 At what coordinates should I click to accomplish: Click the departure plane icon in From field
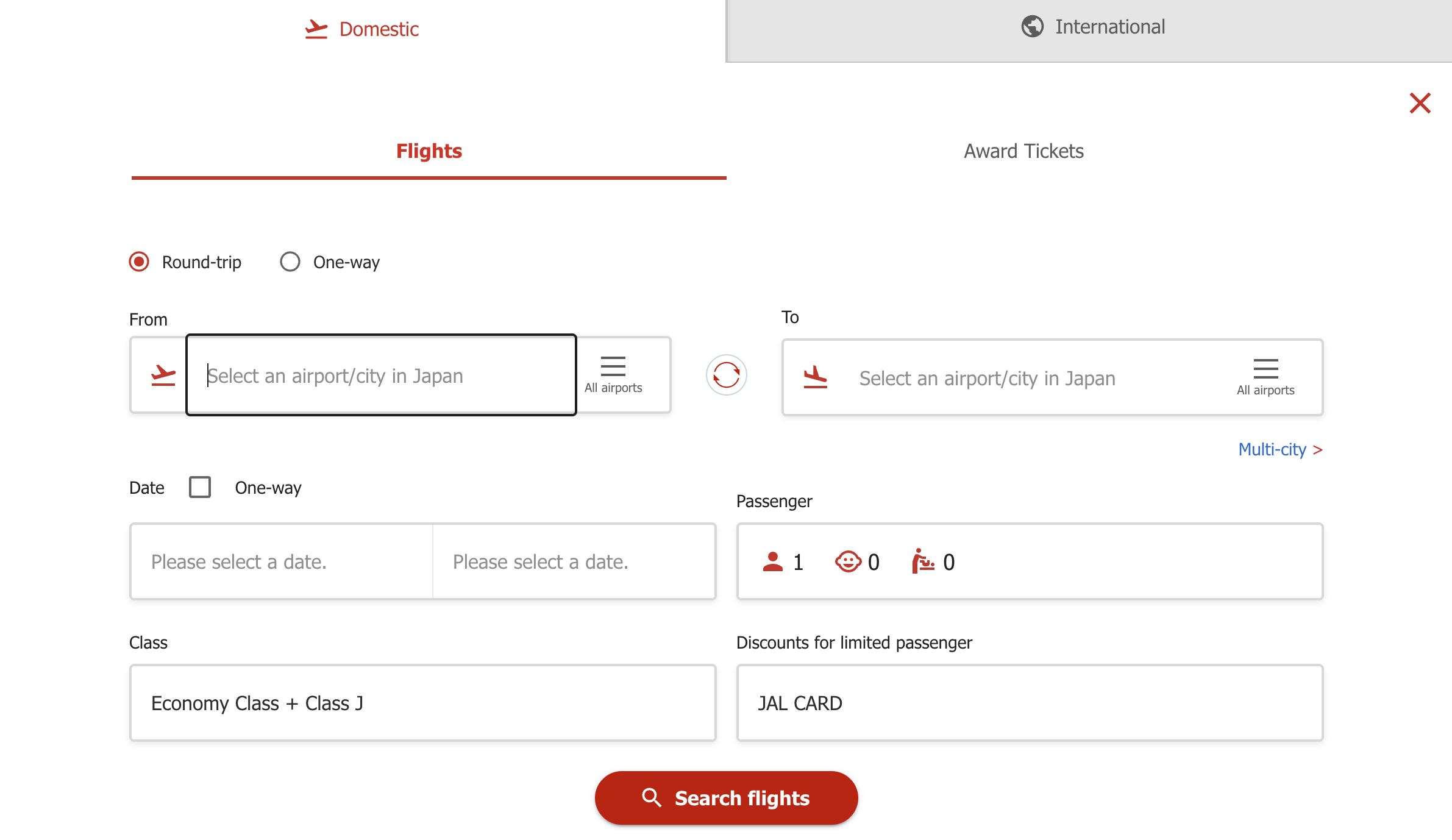tap(163, 375)
